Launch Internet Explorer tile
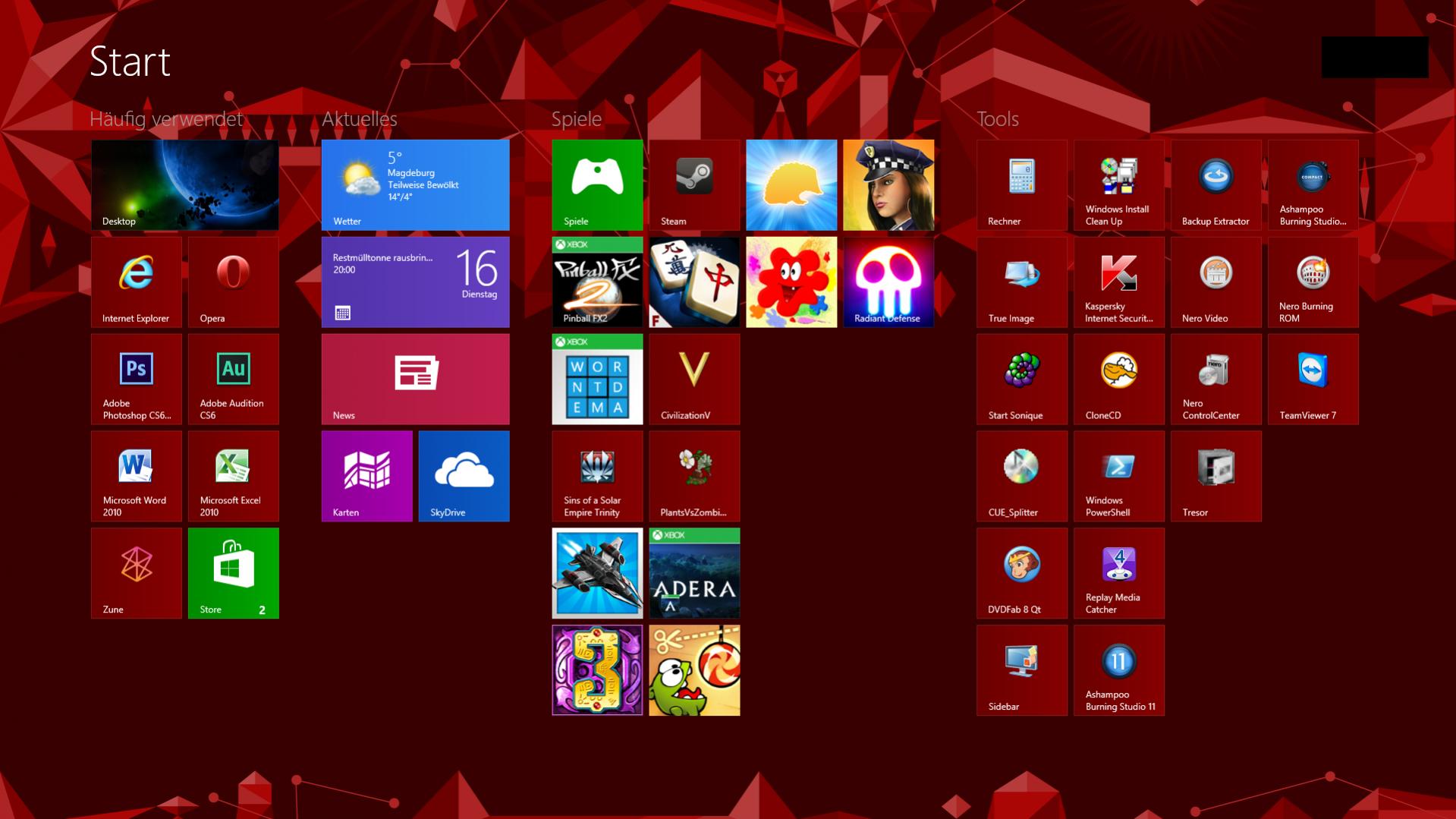The height and width of the screenshot is (819, 1456). tap(137, 282)
